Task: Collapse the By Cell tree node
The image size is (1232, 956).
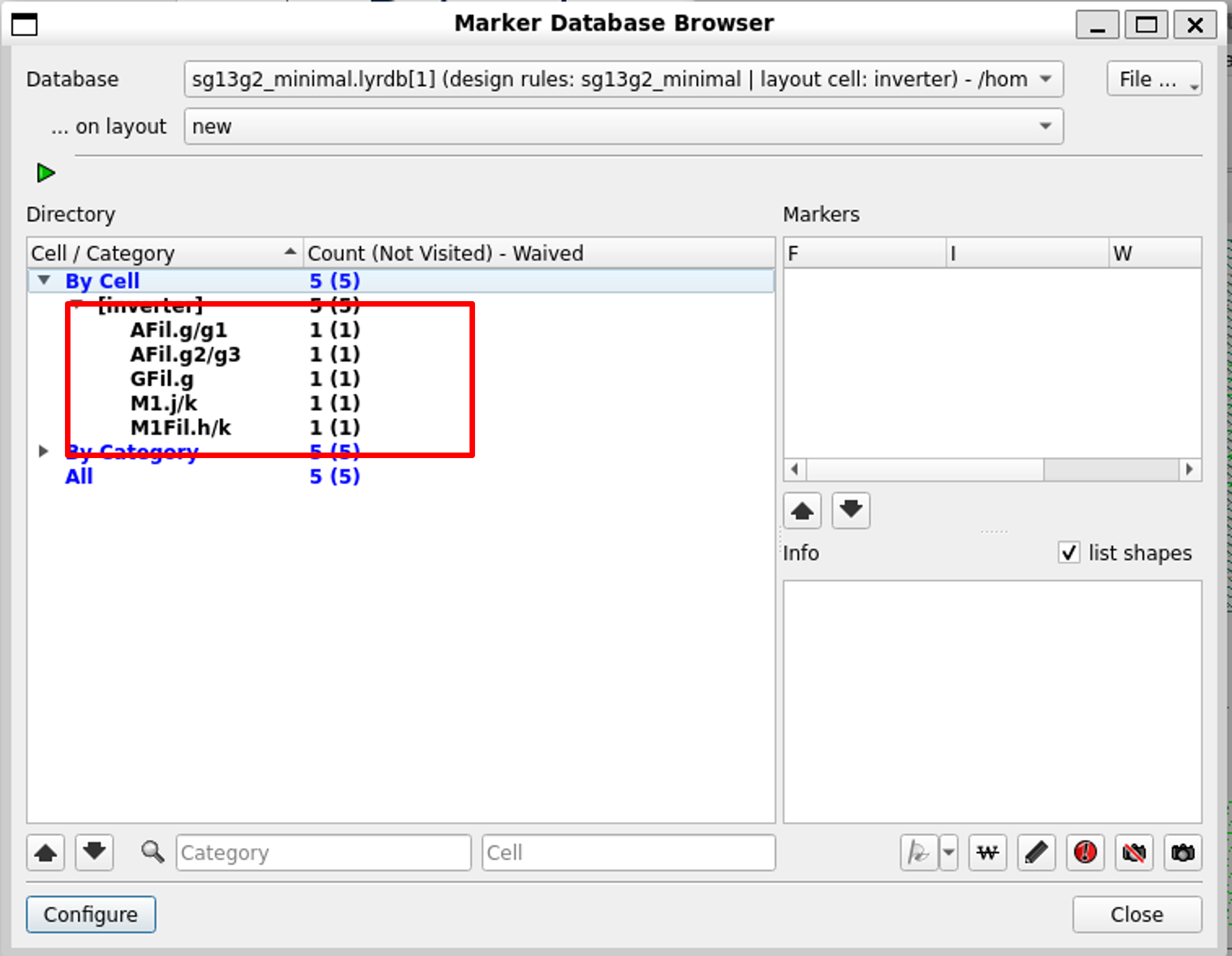Action: [44, 280]
